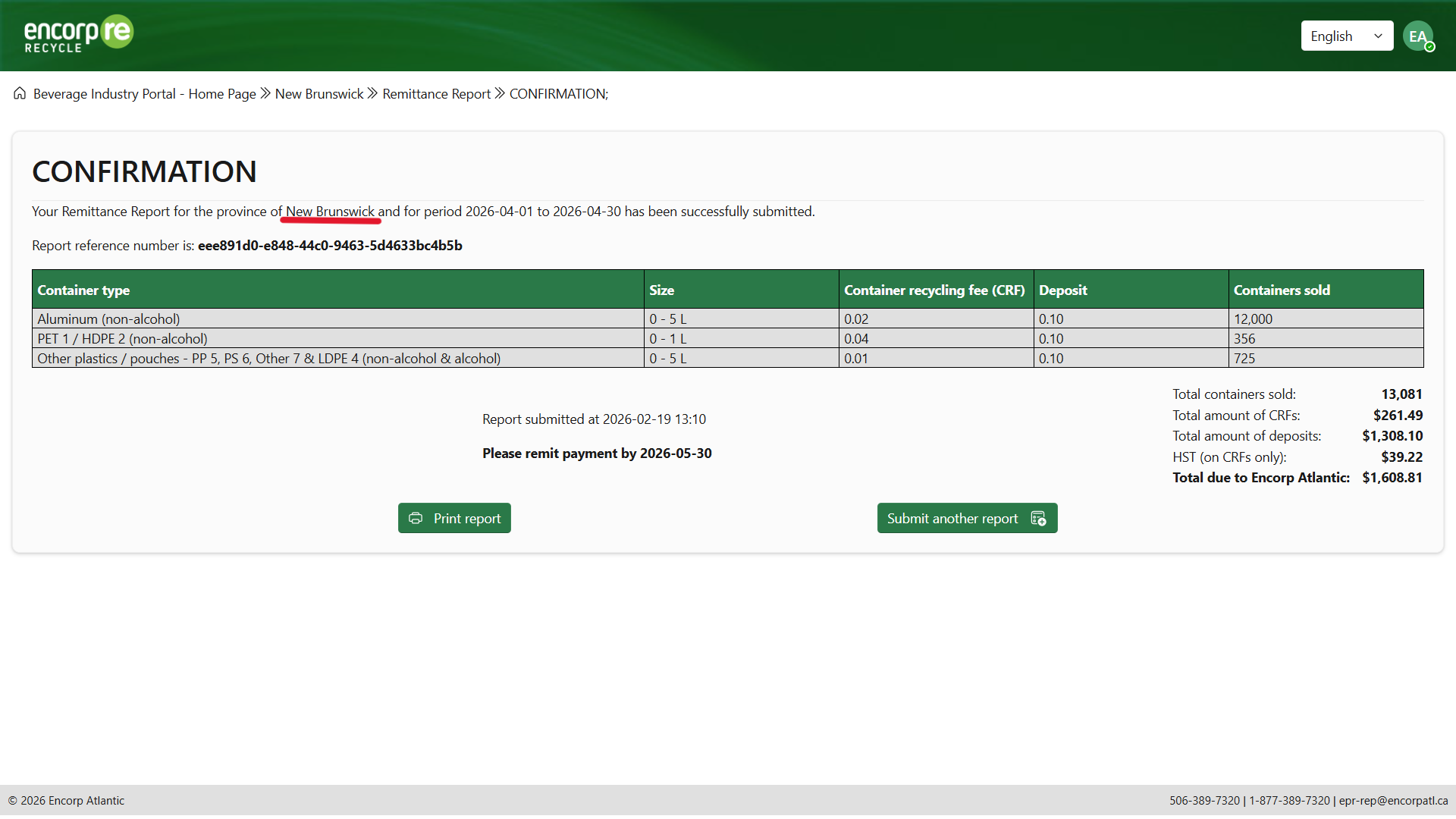The image size is (1456, 819).
Task: Click the Containers sold column header
Action: click(x=1282, y=290)
